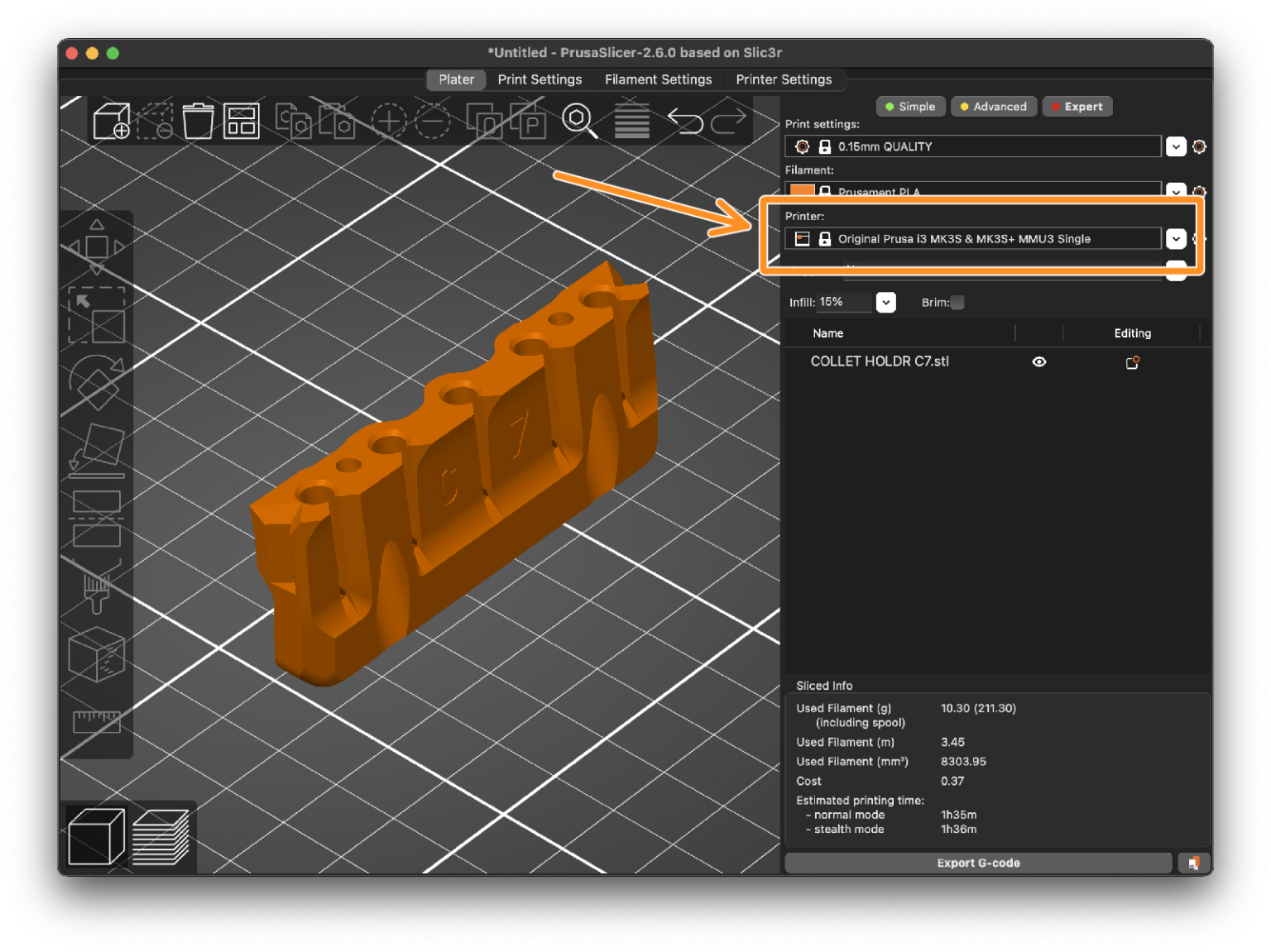
Task: Toggle visibility of COLLET HOLDR C7.stl
Action: pos(1038,361)
